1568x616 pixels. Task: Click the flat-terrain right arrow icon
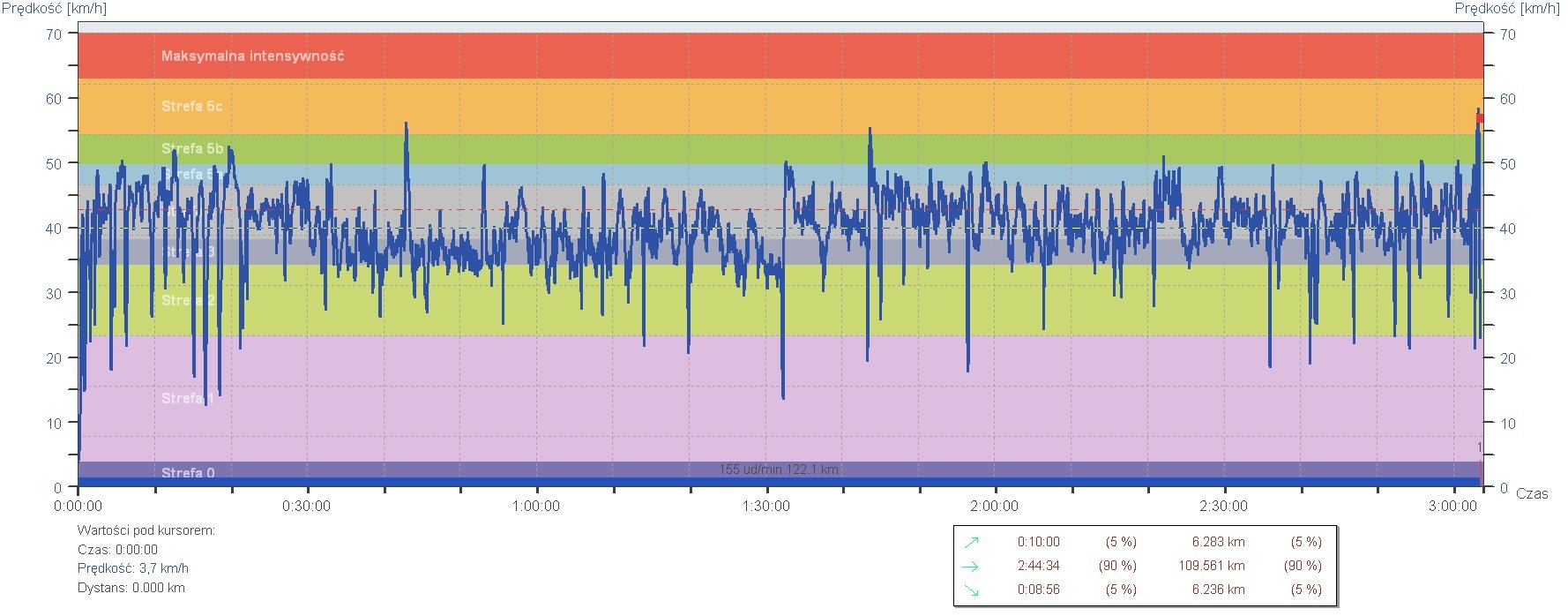(x=971, y=567)
